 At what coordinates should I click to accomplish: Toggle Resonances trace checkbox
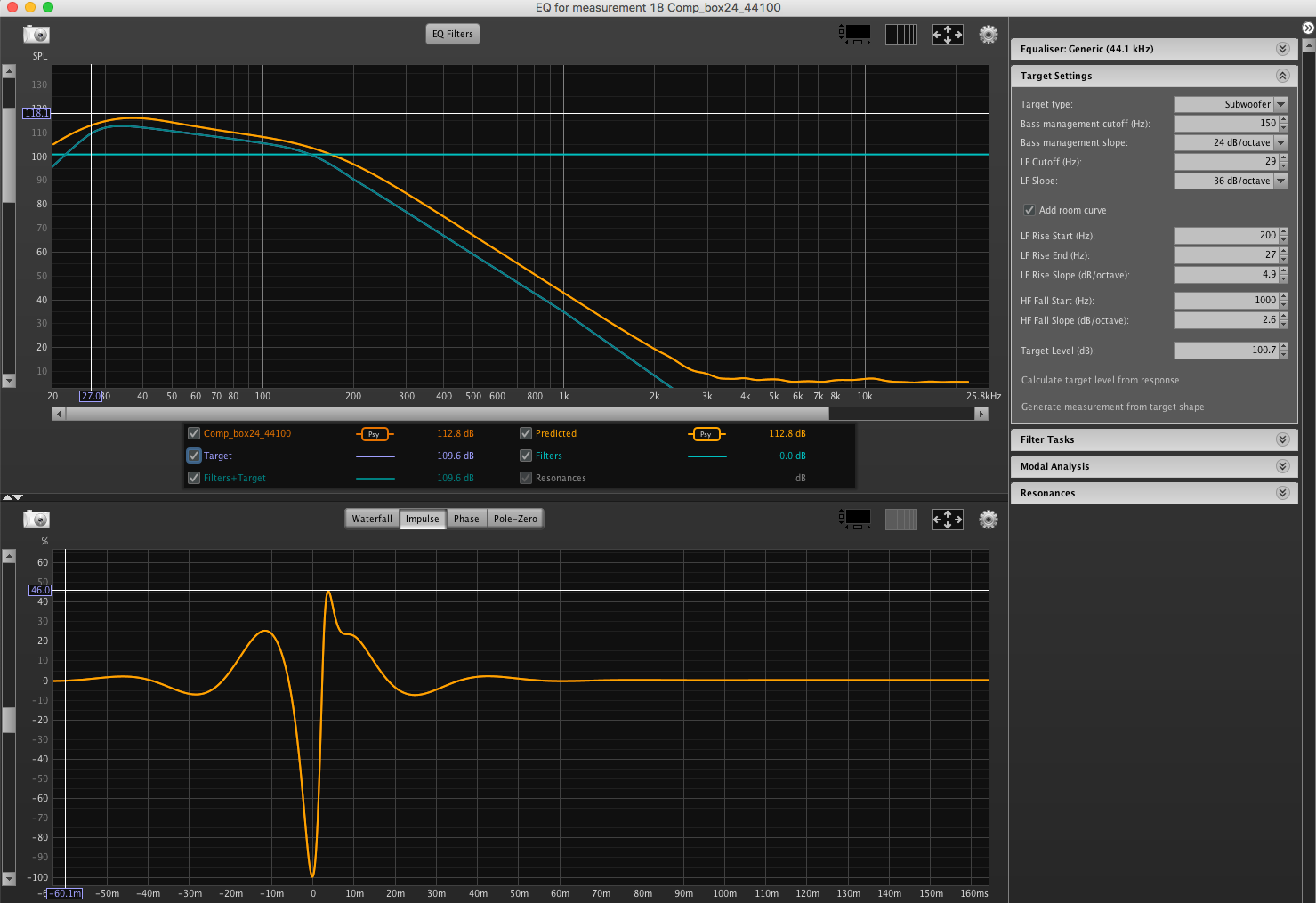tap(526, 478)
